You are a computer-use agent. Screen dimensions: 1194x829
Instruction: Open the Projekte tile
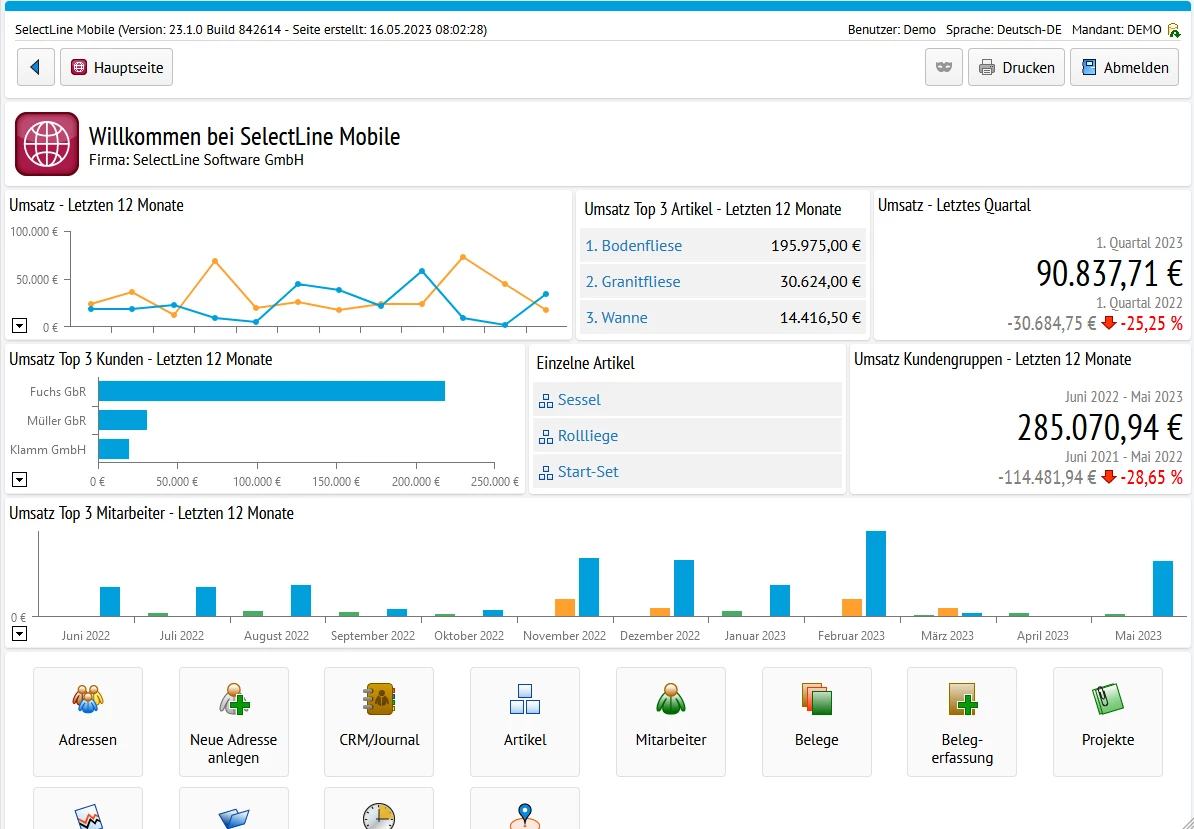tap(1108, 722)
